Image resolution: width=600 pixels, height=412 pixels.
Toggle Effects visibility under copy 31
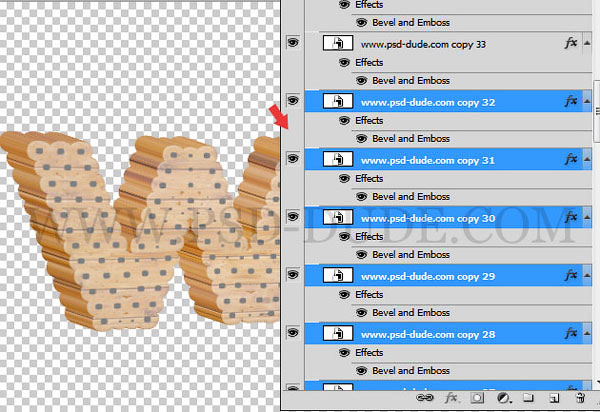pos(344,179)
